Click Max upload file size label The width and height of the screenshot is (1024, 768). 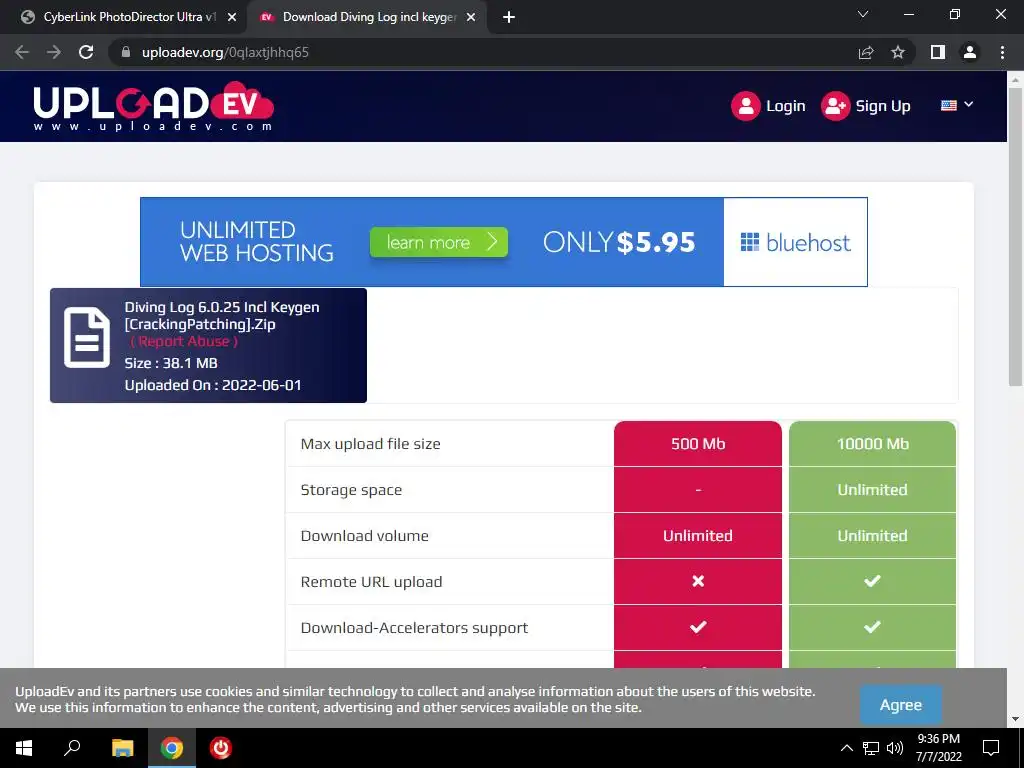pos(370,444)
